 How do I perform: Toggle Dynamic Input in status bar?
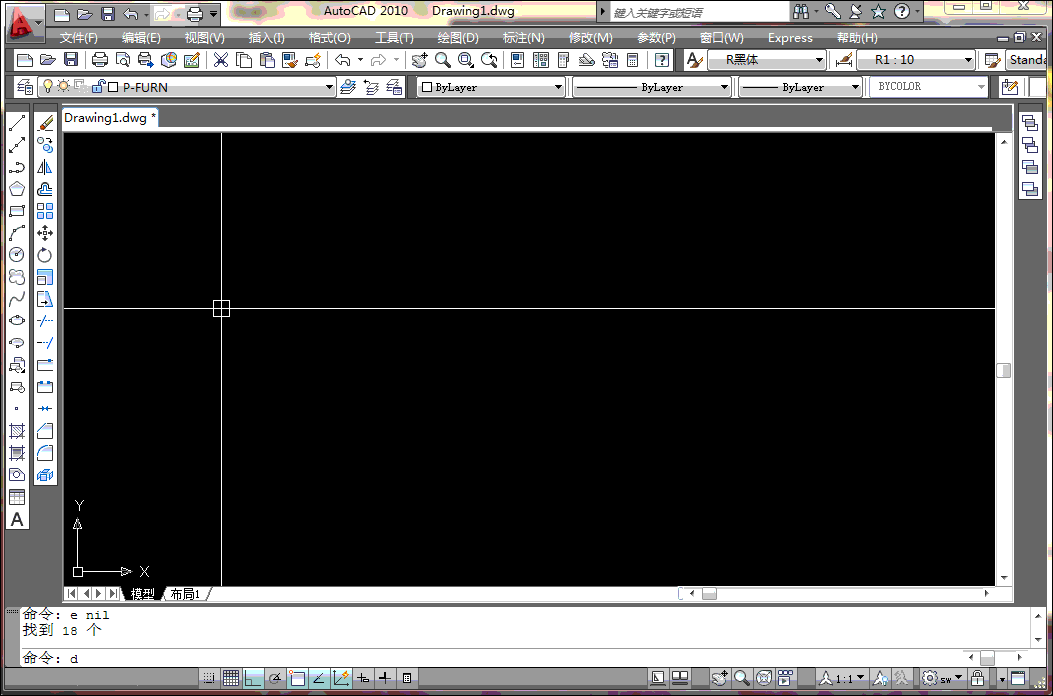tap(363, 678)
